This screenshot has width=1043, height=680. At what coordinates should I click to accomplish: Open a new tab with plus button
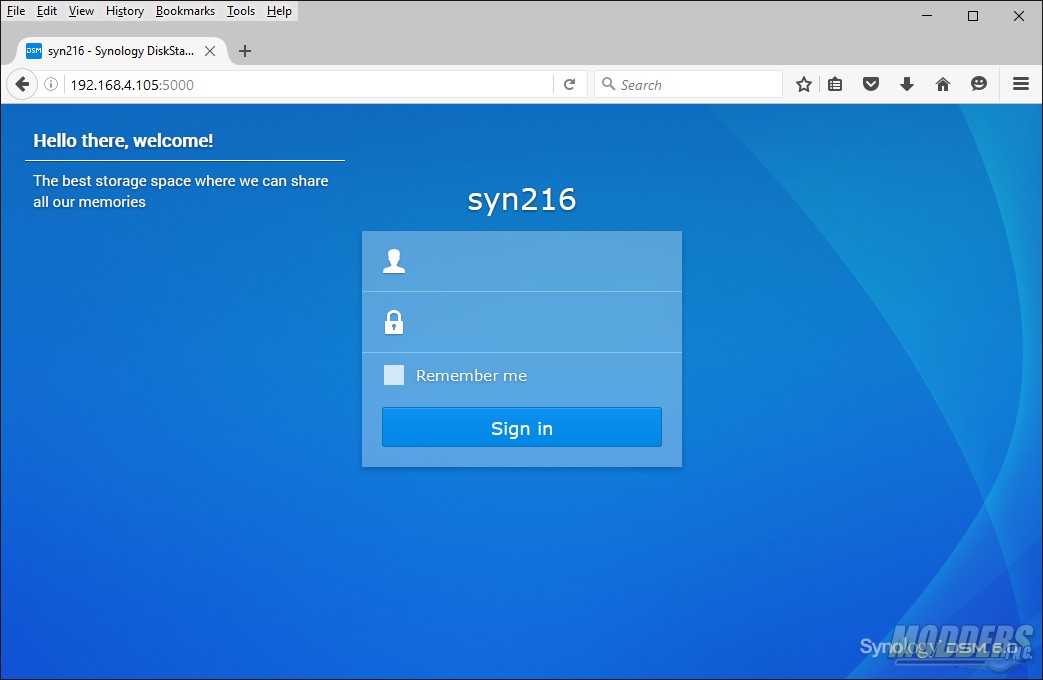[245, 51]
